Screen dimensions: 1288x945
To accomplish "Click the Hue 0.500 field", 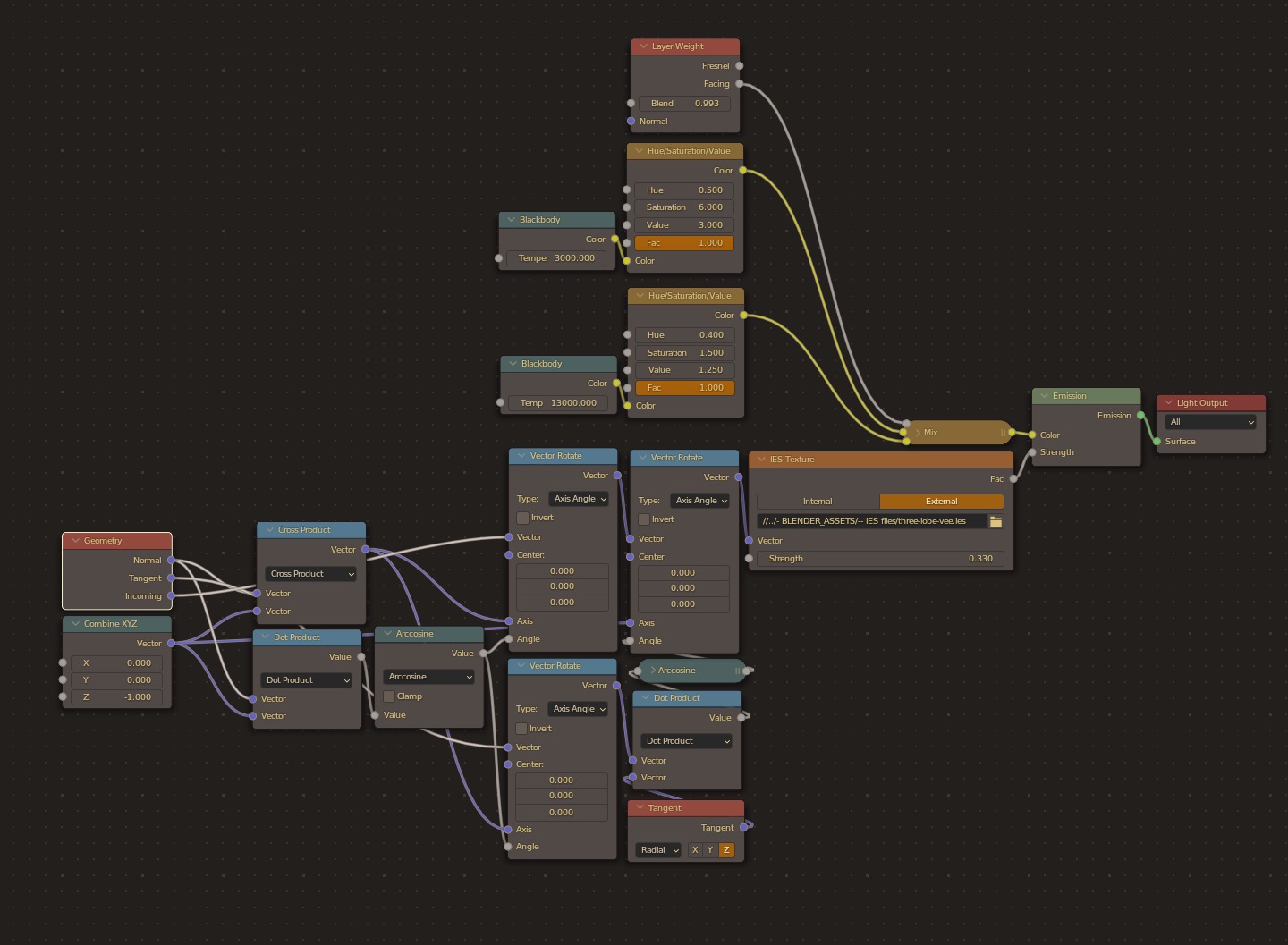I will 684,190.
